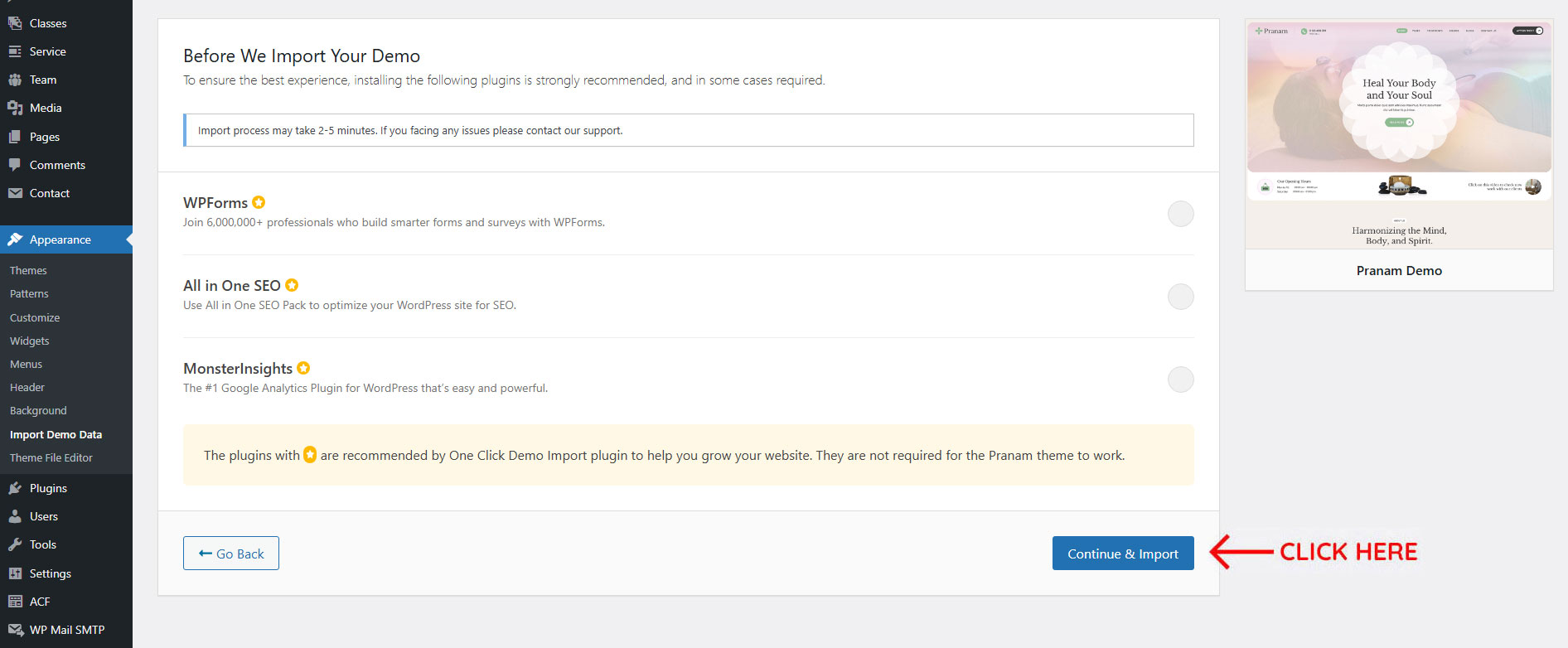The image size is (1568, 648).
Task: Select the MonsterInsights plugin checkbox
Action: (x=1180, y=380)
